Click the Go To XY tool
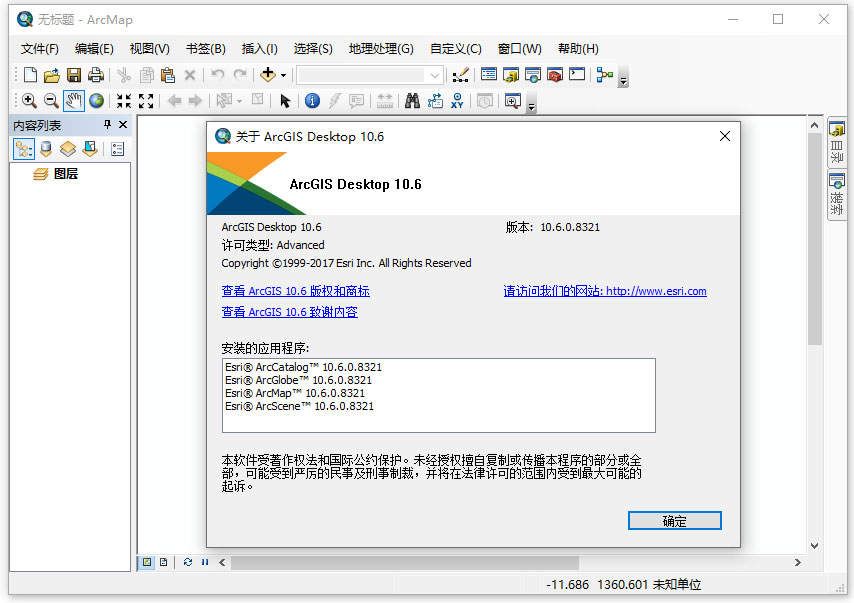This screenshot has width=854, height=603. pos(457,100)
